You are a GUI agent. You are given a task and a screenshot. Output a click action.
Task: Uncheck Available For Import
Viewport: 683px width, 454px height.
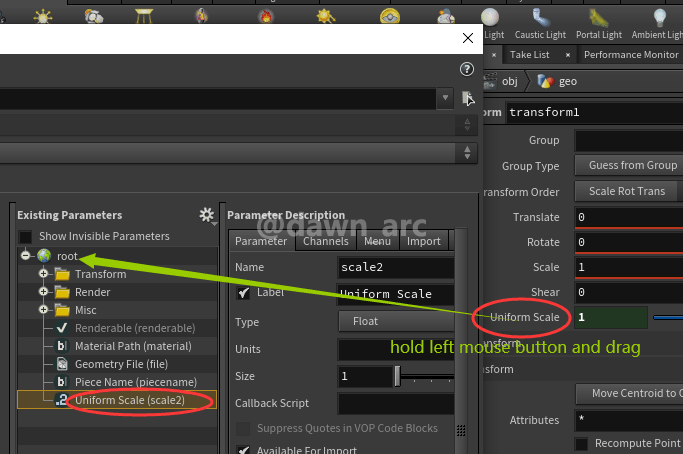click(x=243, y=450)
